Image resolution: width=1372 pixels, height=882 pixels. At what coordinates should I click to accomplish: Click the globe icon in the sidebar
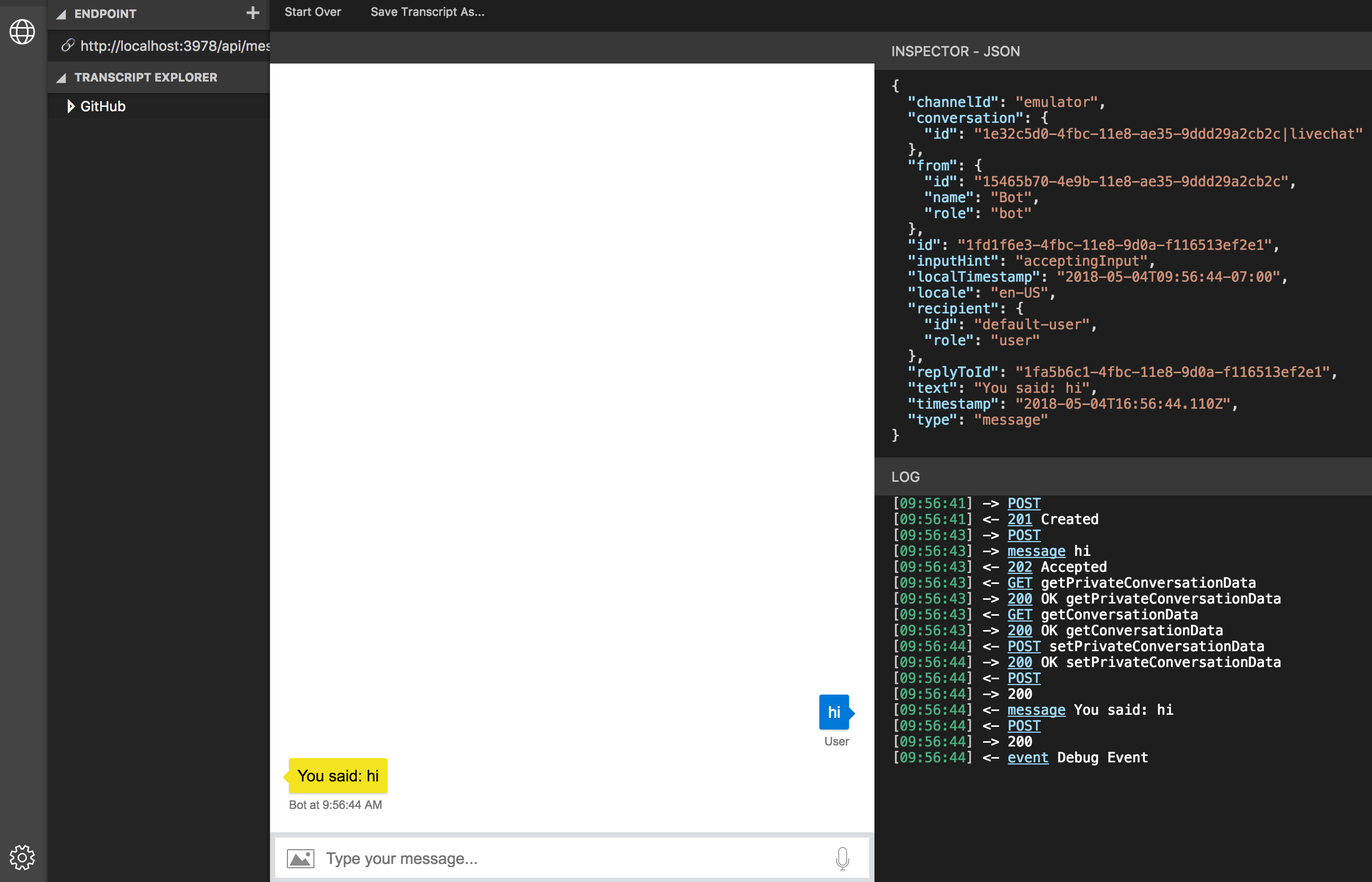click(22, 32)
